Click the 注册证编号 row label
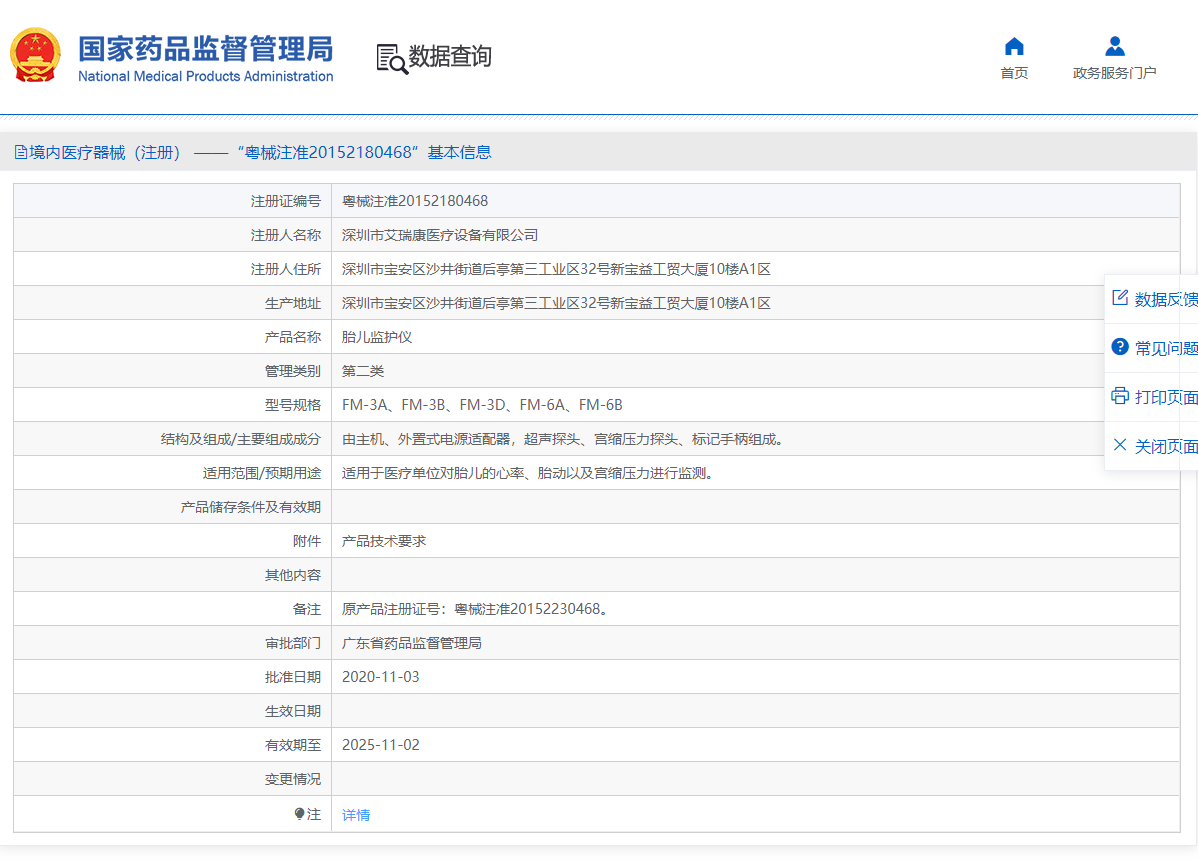The height and width of the screenshot is (866, 1198). (286, 201)
